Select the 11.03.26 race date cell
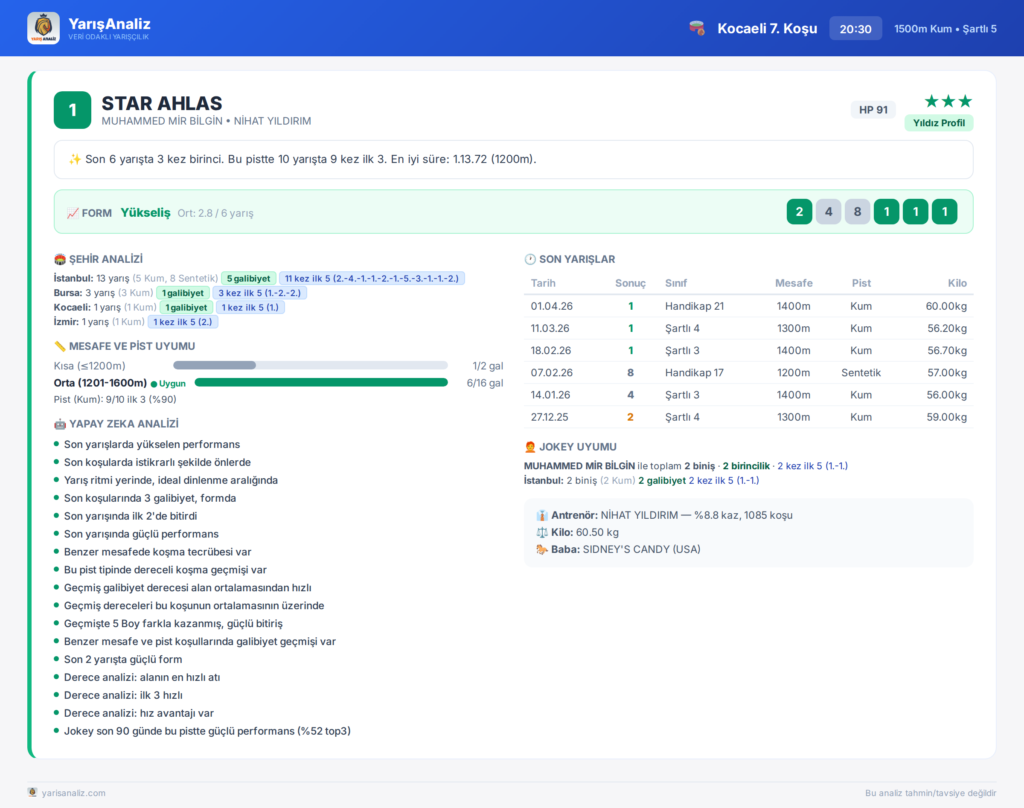1024x808 pixels. pyautogui.click(x=550, y=328)
